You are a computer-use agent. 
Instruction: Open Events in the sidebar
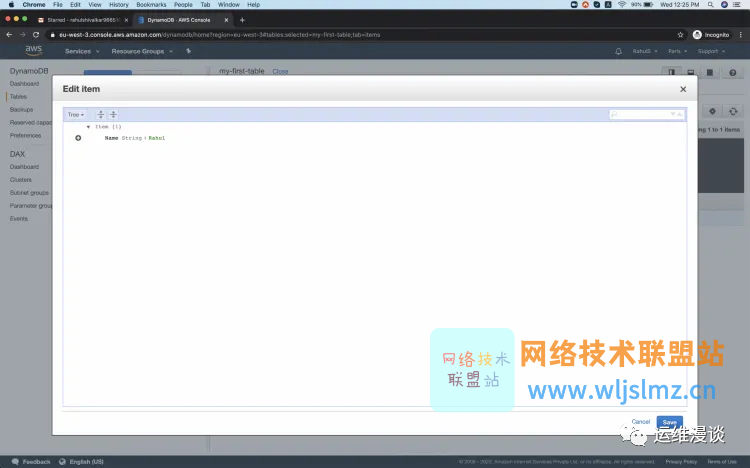coord(19,219)
